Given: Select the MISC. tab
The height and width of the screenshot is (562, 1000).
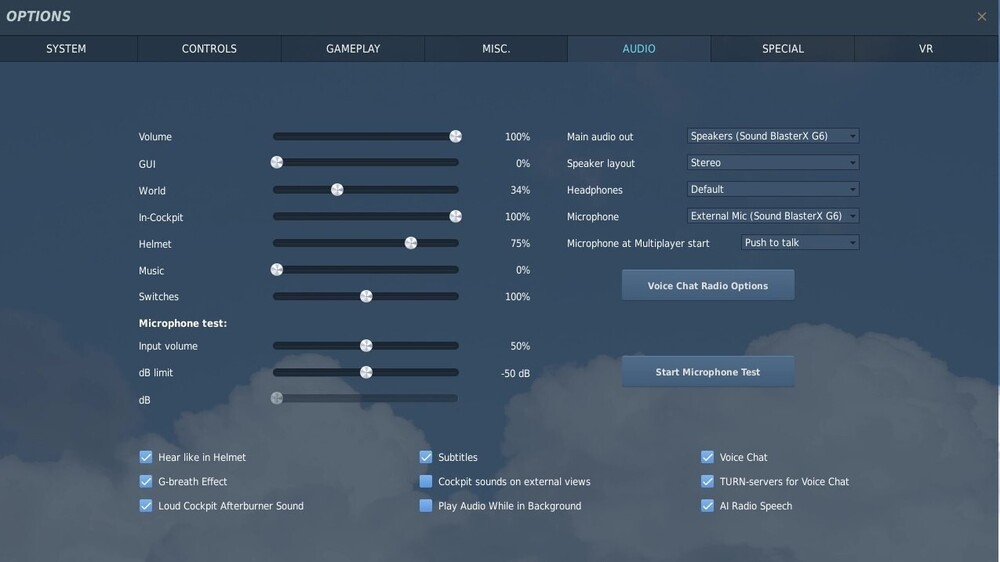Looking at the screenshot, I should click(x=496, y=49).
